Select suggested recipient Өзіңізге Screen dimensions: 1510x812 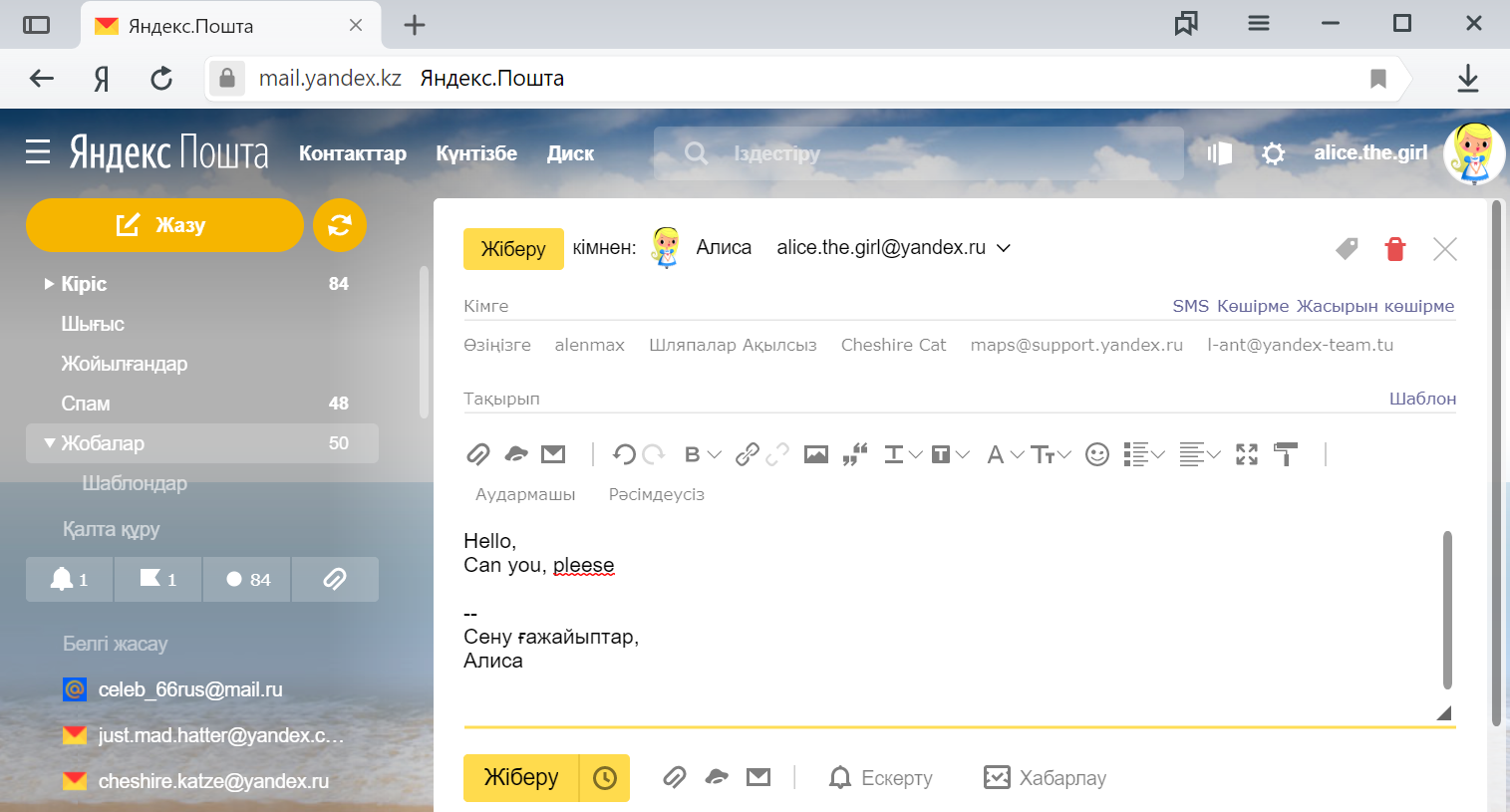pos(497,345)
